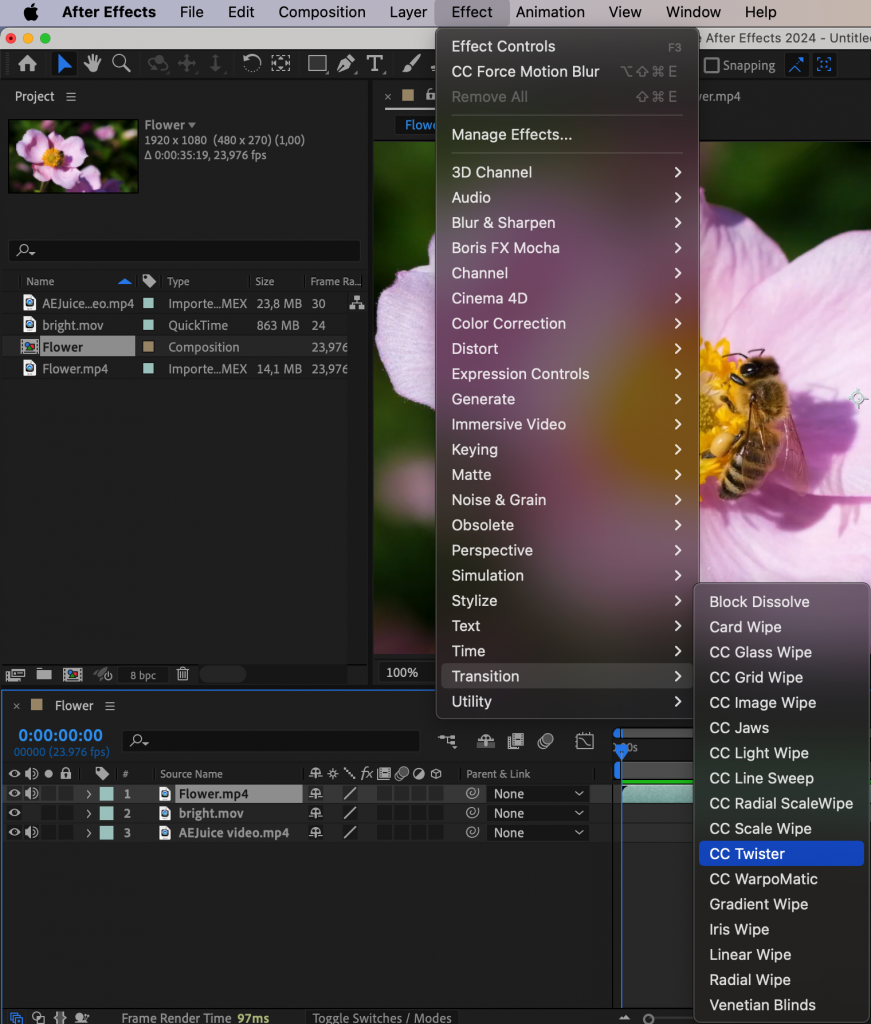Viewport: 871px width, 1024px height.
Task: Mute audio for Flower.mp4 layer
Action: click(31, 793)
